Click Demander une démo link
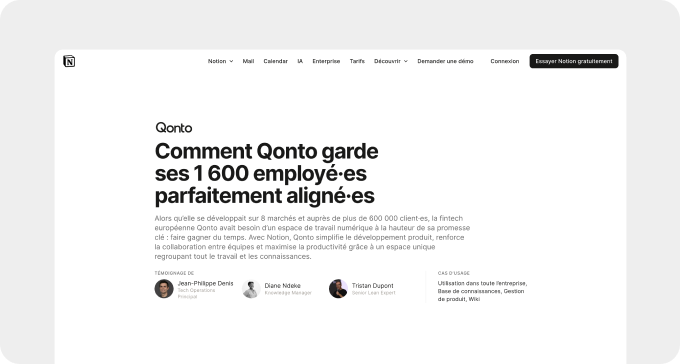This screenshot has height=364, width=680. point(445,61)
